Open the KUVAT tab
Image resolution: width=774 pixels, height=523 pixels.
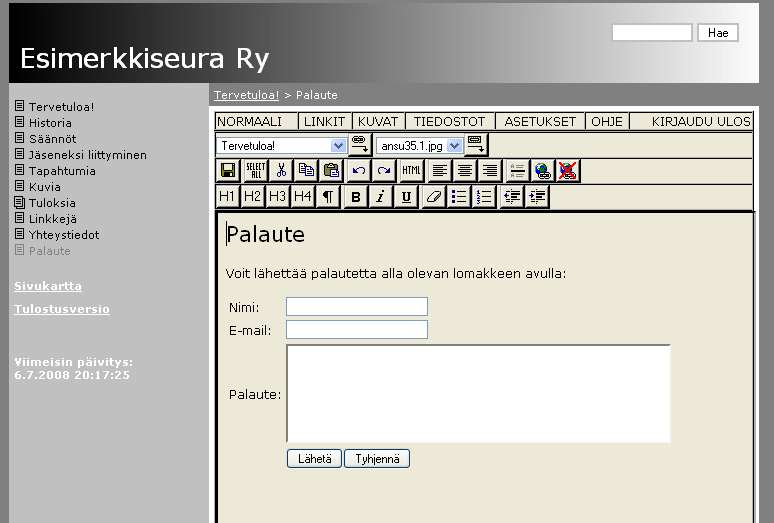coord(378,121)
